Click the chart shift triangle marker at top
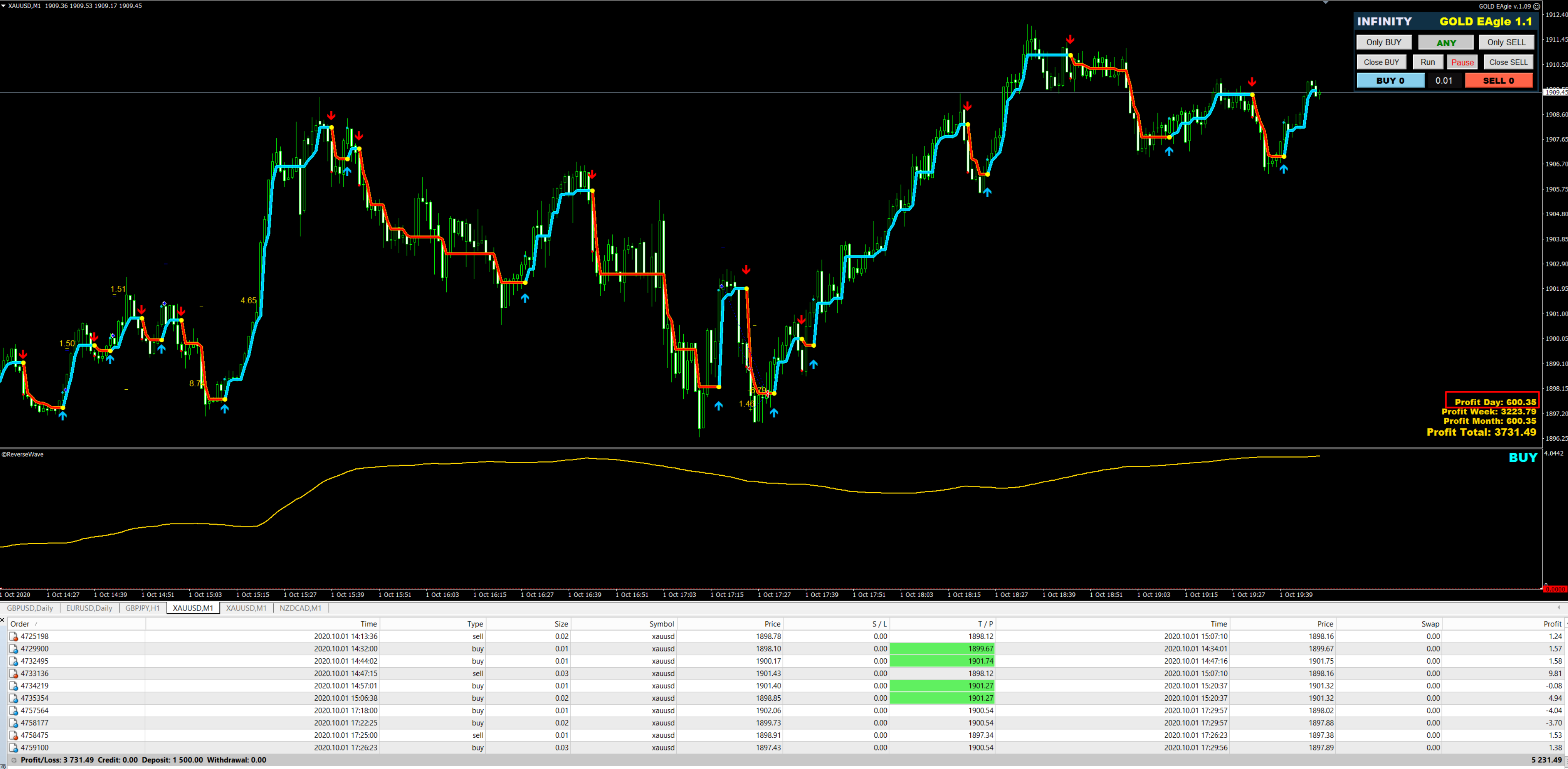1568x769 pixels. pos(1326,3)
